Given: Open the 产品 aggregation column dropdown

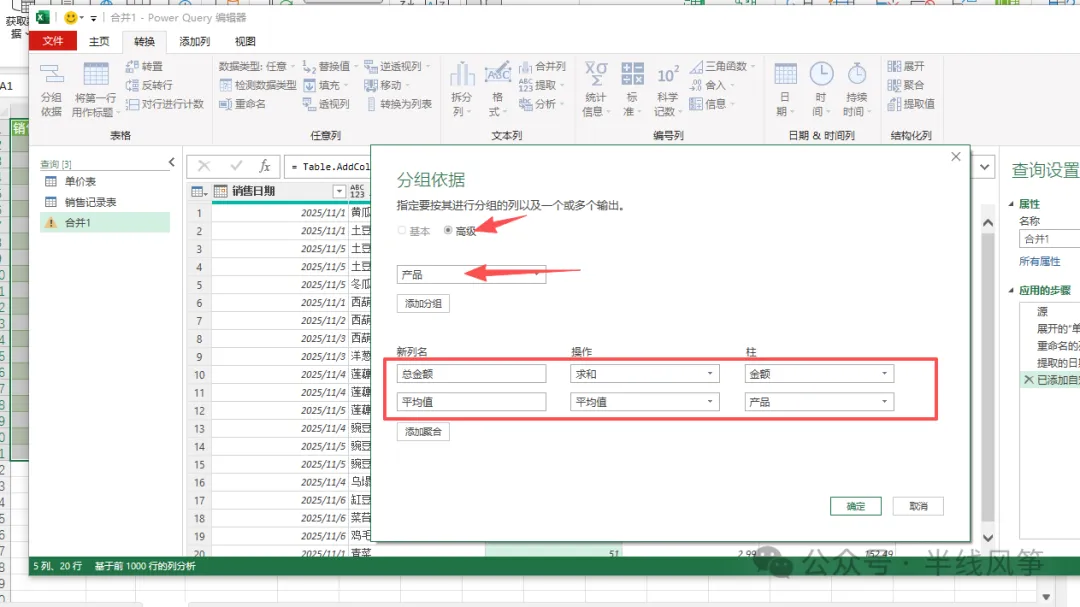Looking at the screenshot, I should click(x=820, y=402).
